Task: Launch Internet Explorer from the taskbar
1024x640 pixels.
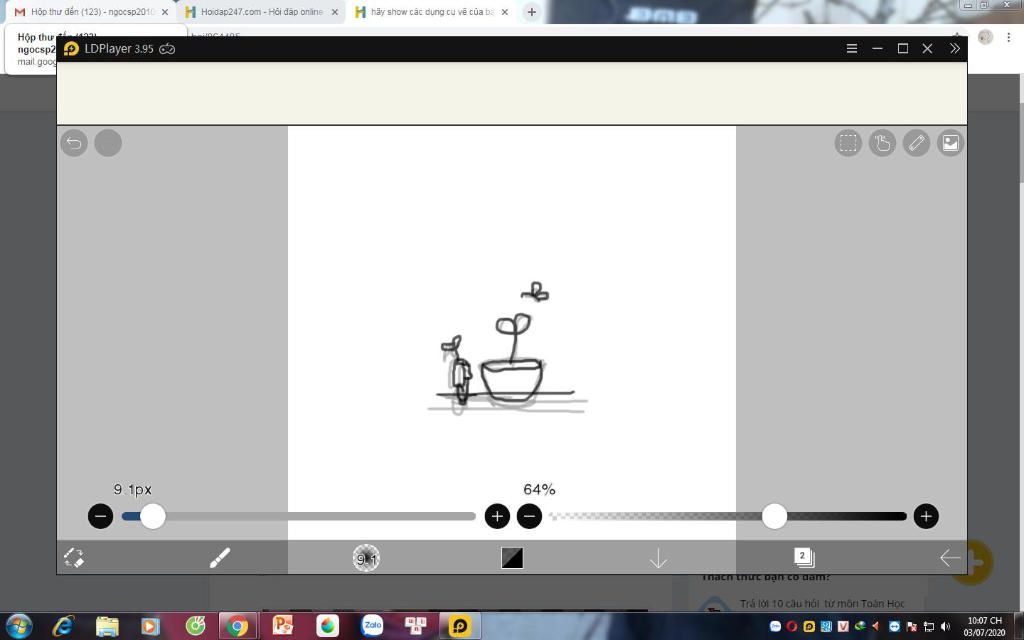Action: (63, 626)
